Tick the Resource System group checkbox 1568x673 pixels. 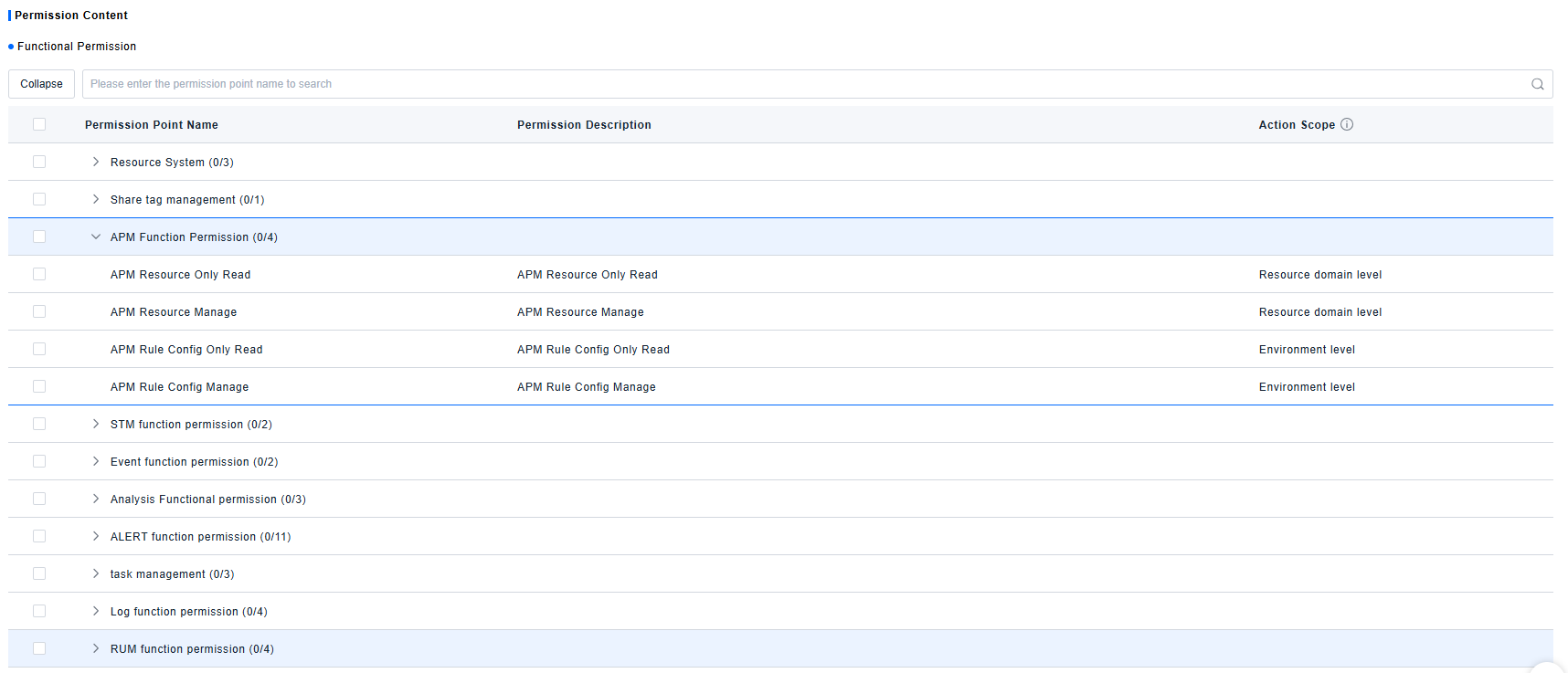click(x=39, y=162)
